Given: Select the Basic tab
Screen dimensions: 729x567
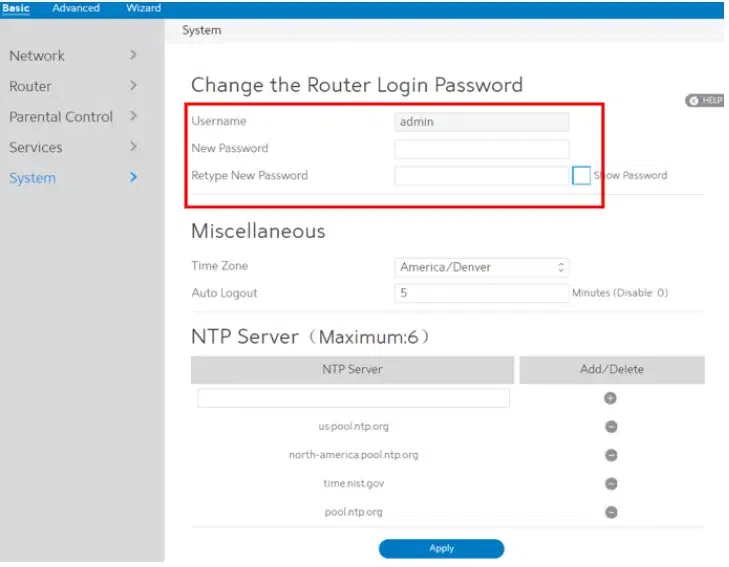Looking at the screenshot, I should (15, 8).
